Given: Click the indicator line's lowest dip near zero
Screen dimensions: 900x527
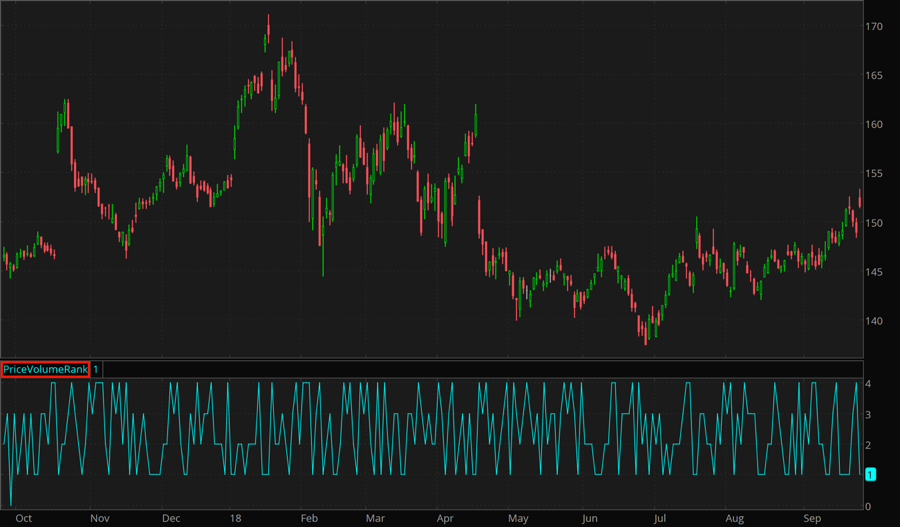Looking at the screenshot, I should (x=10, y=504).
